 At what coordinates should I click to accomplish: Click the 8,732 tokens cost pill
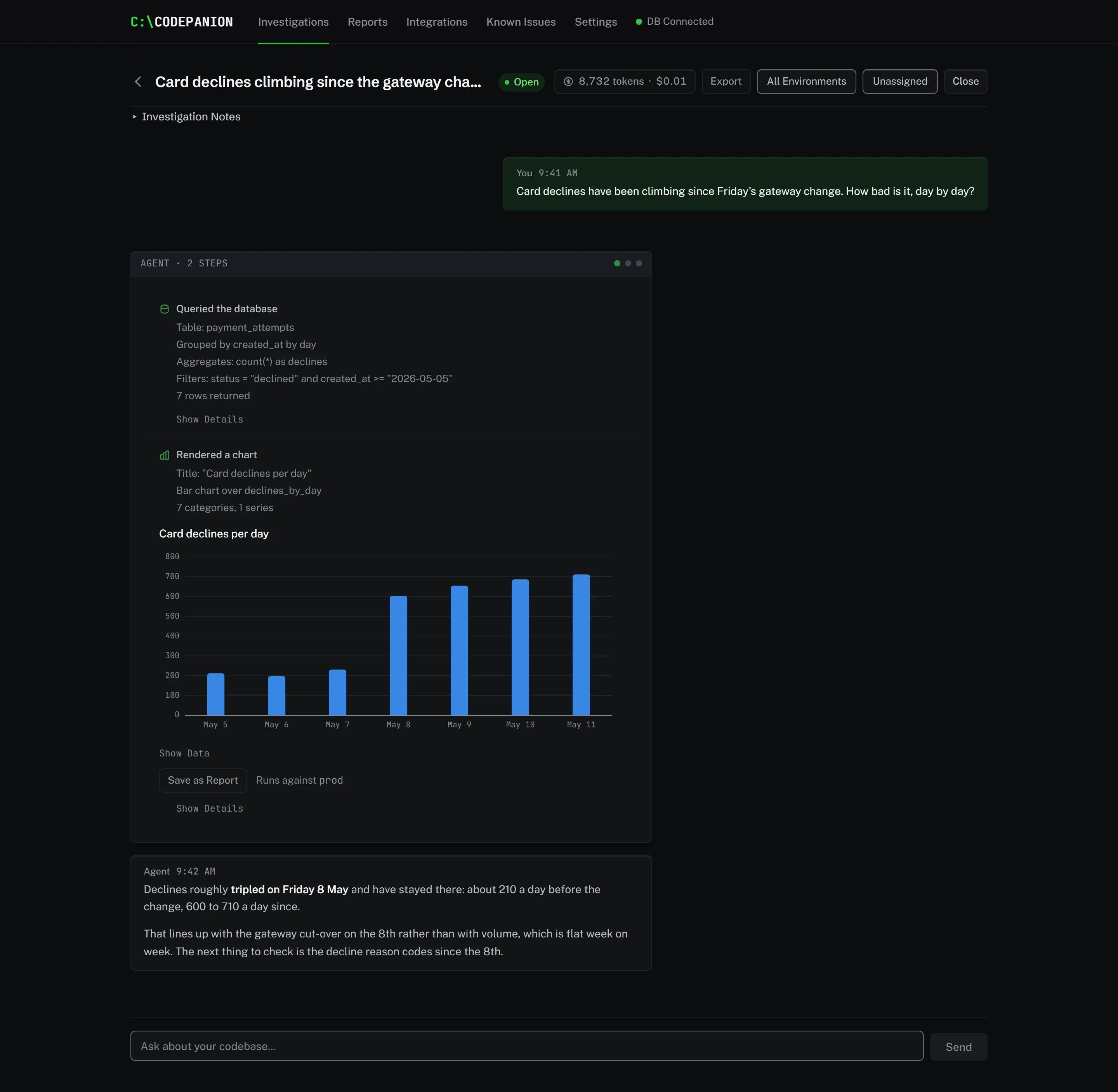coord(624,82)
